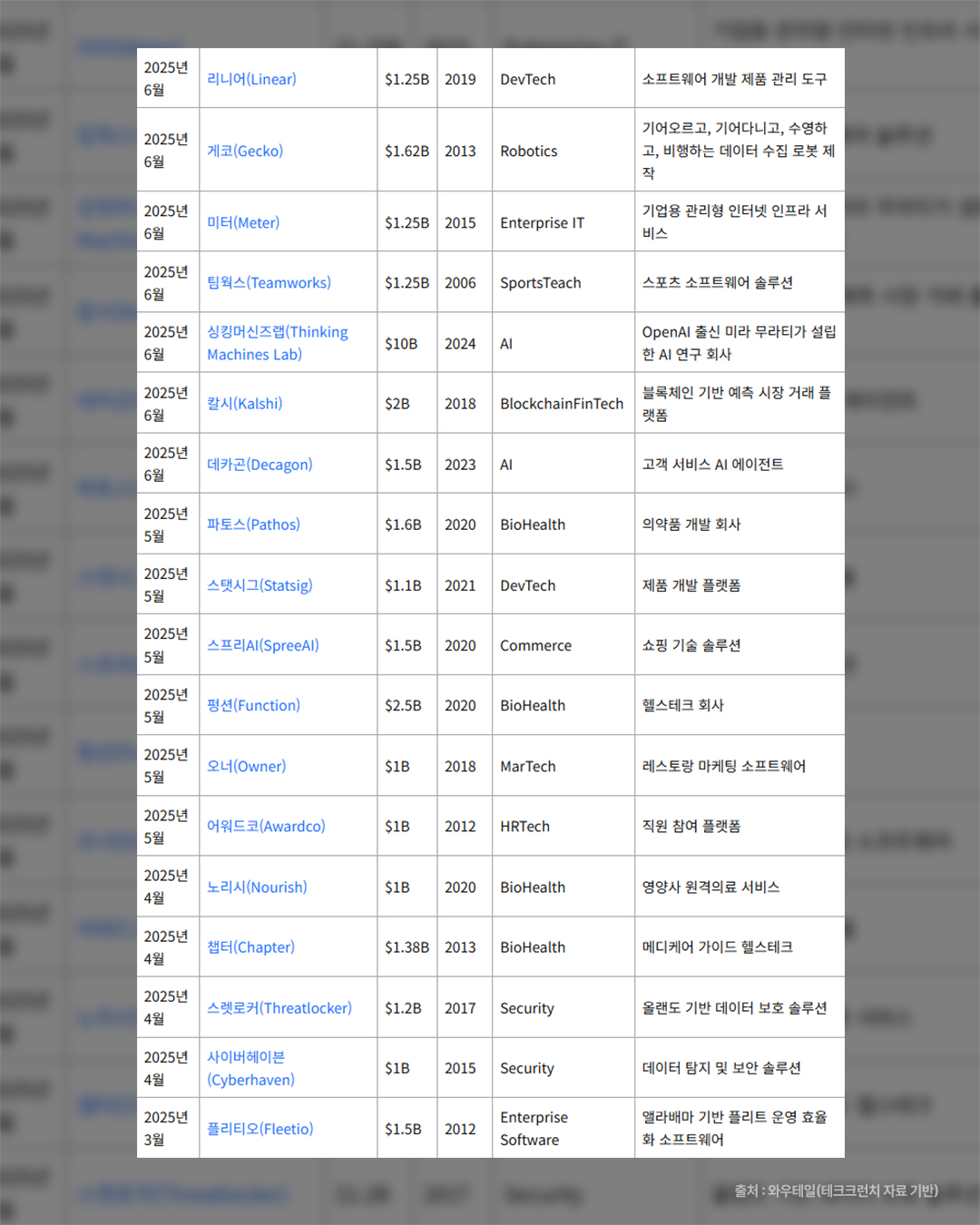Select the $1.62B valuation cell
This screenshot has height=1225, width=980.
pyautogui.click(x=407, y=151)
